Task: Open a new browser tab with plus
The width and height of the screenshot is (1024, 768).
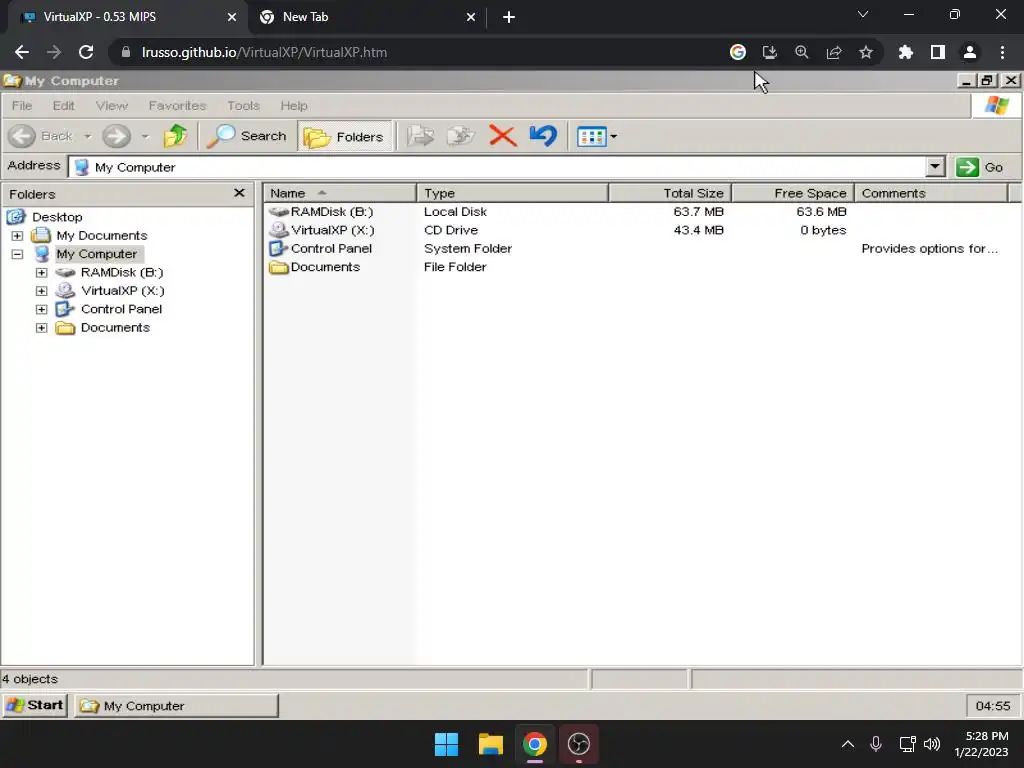Action: coord(509,17)
